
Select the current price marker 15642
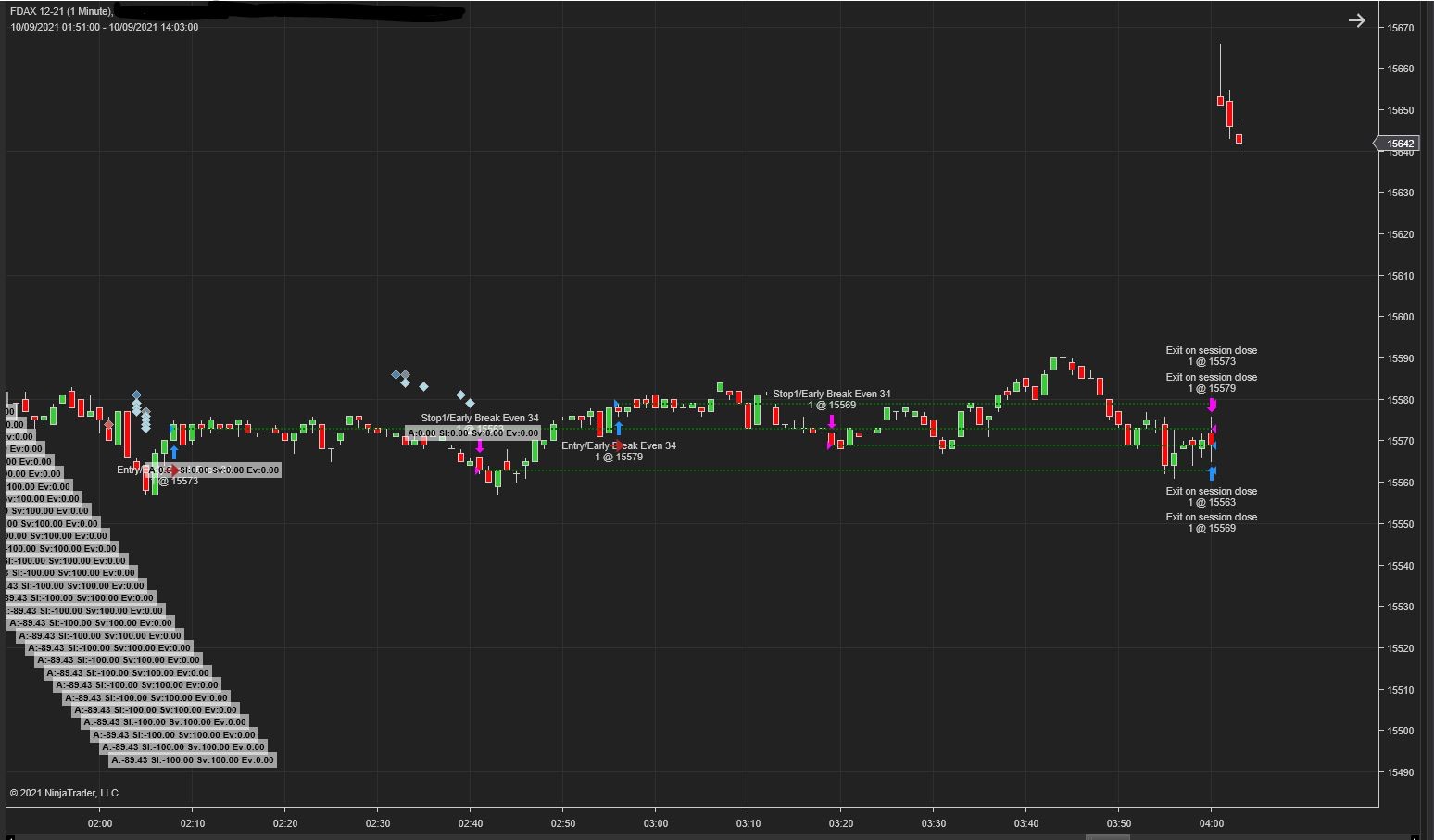1395,144
